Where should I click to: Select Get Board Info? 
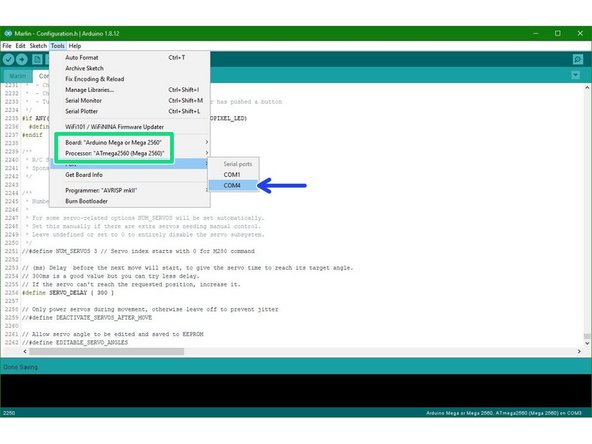click(130, 175)
